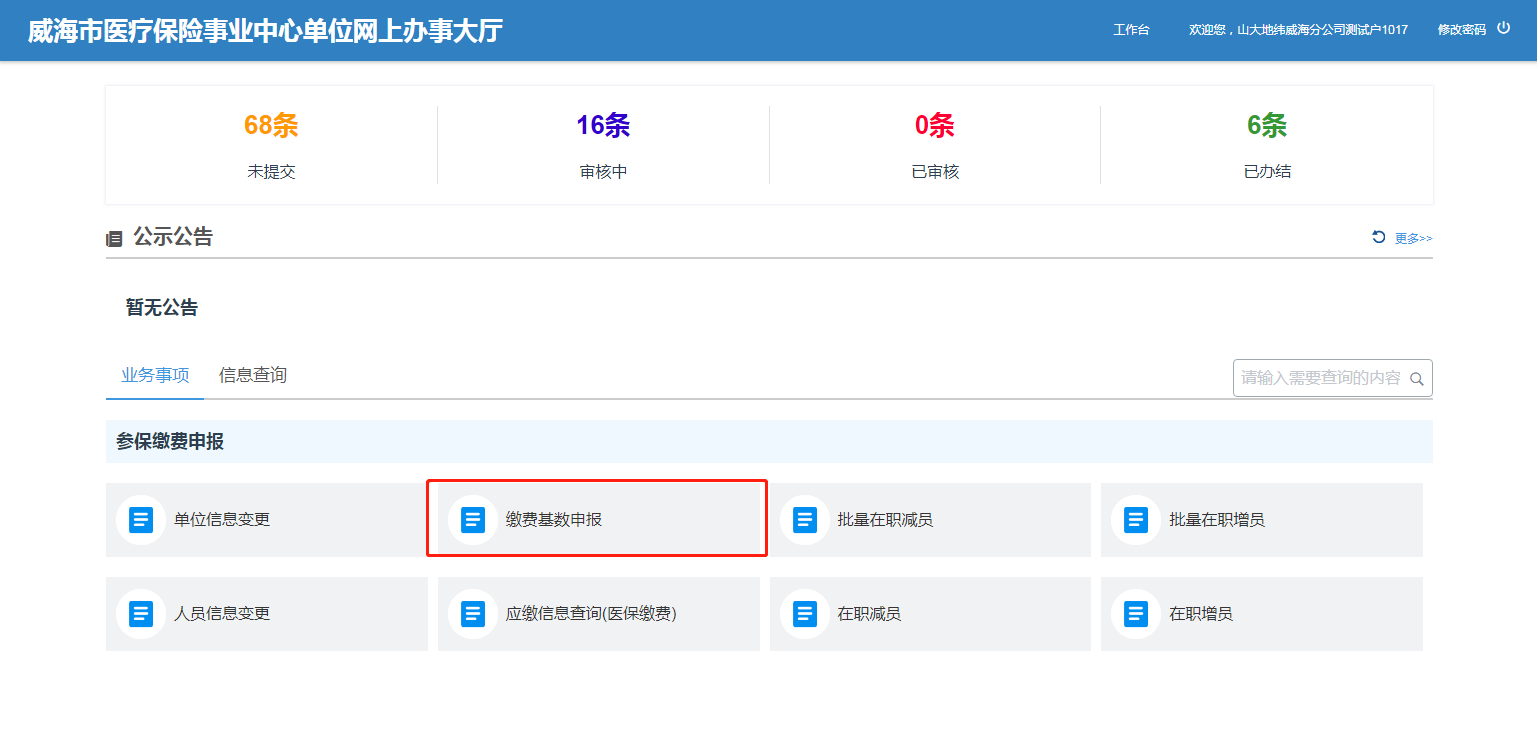Click the 批量在职减员 document icon
Image resolution: width=1537 pixels, height=740 pixels.
805,520
